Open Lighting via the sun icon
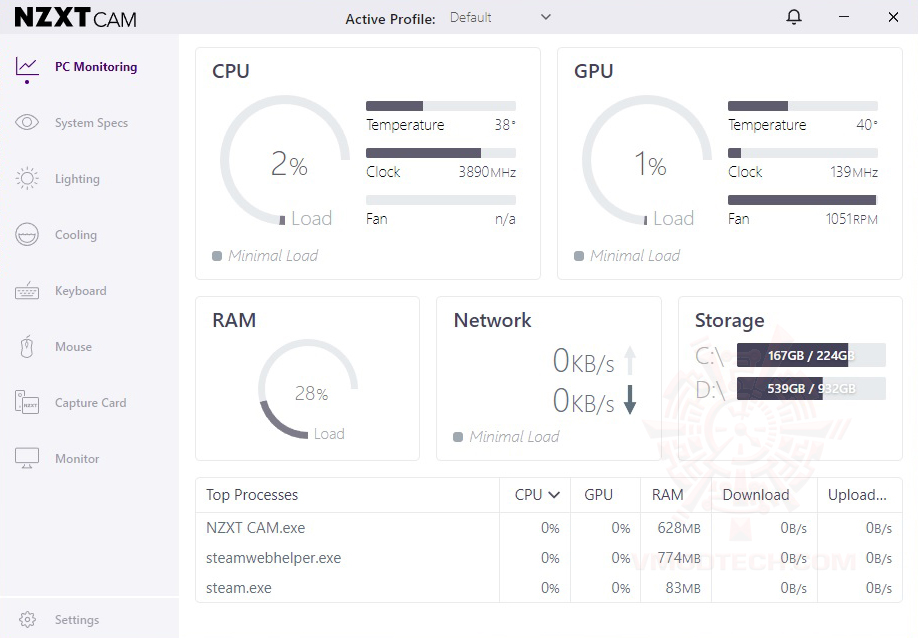The width and height of the screenshot is (918, 638). click(27, 179)
